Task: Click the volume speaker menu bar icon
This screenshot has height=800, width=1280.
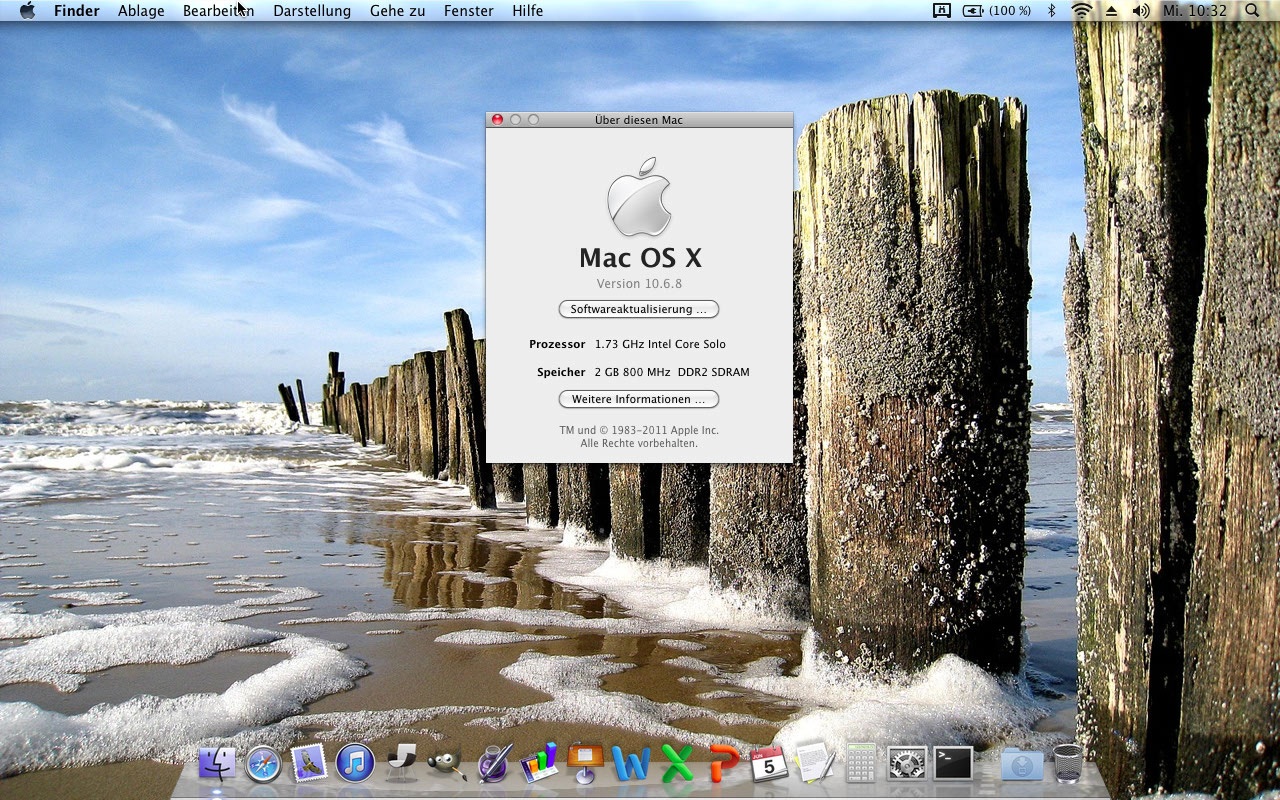Action: click(x=1141, y=11)
